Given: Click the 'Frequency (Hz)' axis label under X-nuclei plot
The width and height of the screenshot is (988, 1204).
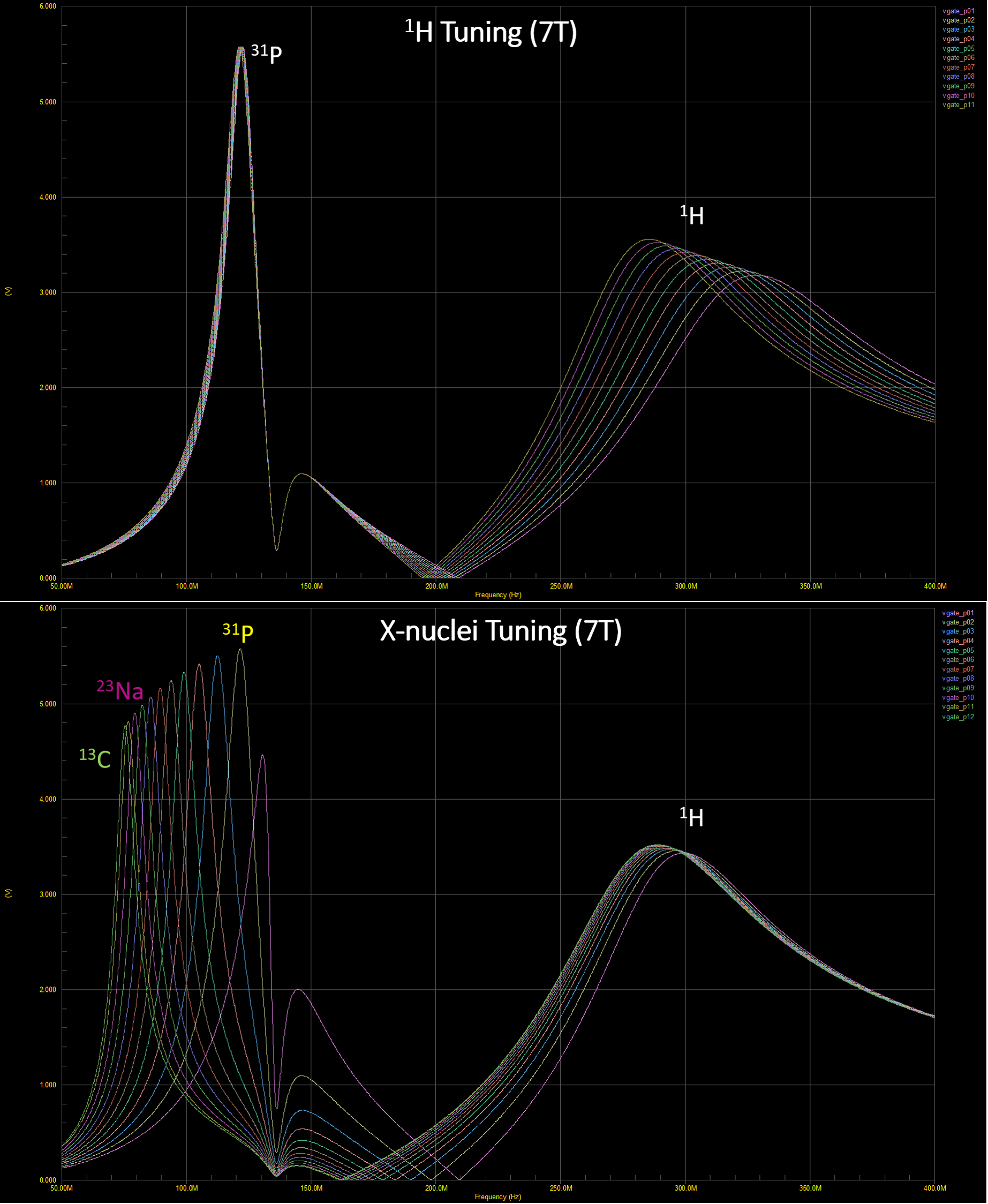Looking at the screenshot, I should click(498, 1197).
